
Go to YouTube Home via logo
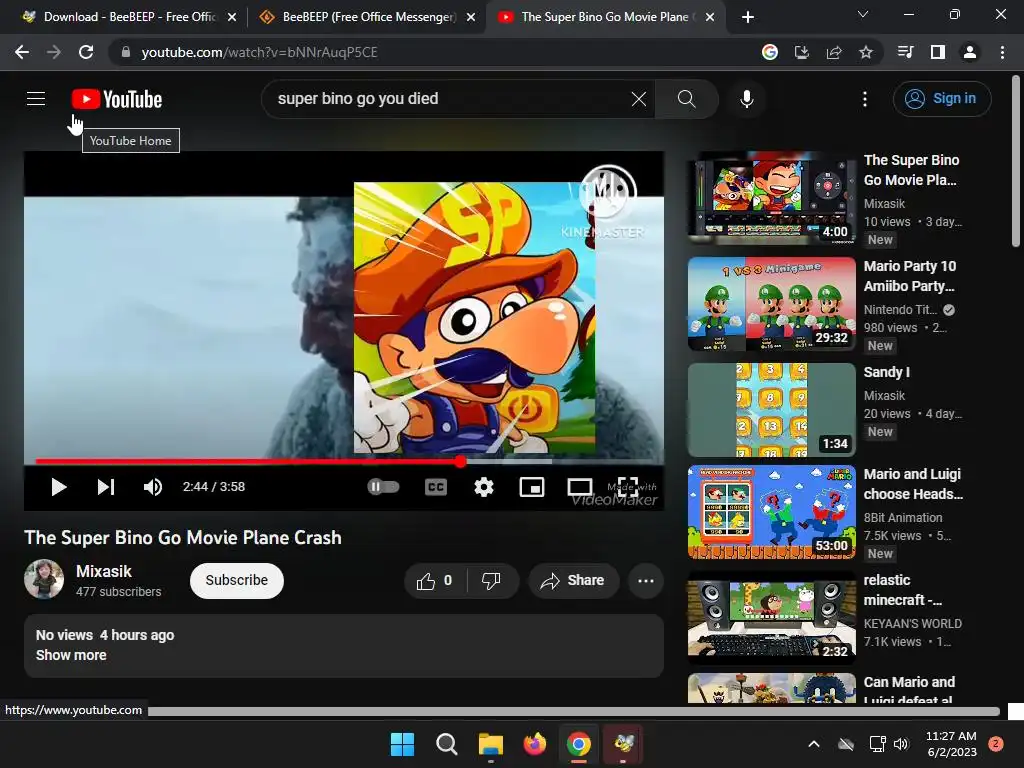point(117,99)
